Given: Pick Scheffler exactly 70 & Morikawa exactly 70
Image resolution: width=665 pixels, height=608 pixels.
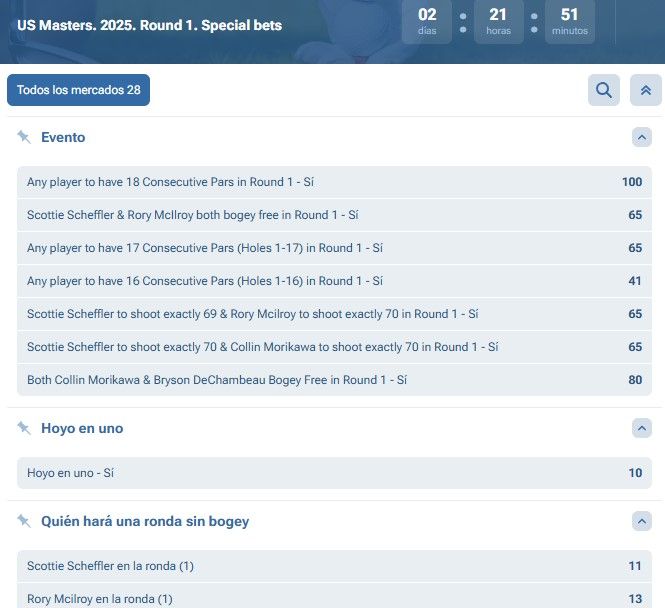Looking at the screenshot, I should point(334,347).
